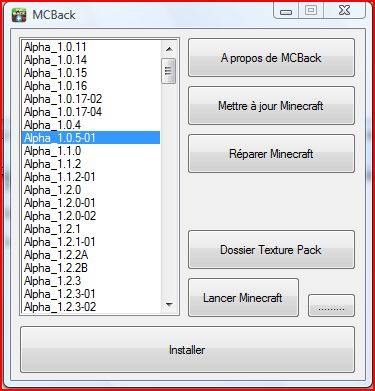Select Alpha_1.0.14 in the list

(91, 60)
